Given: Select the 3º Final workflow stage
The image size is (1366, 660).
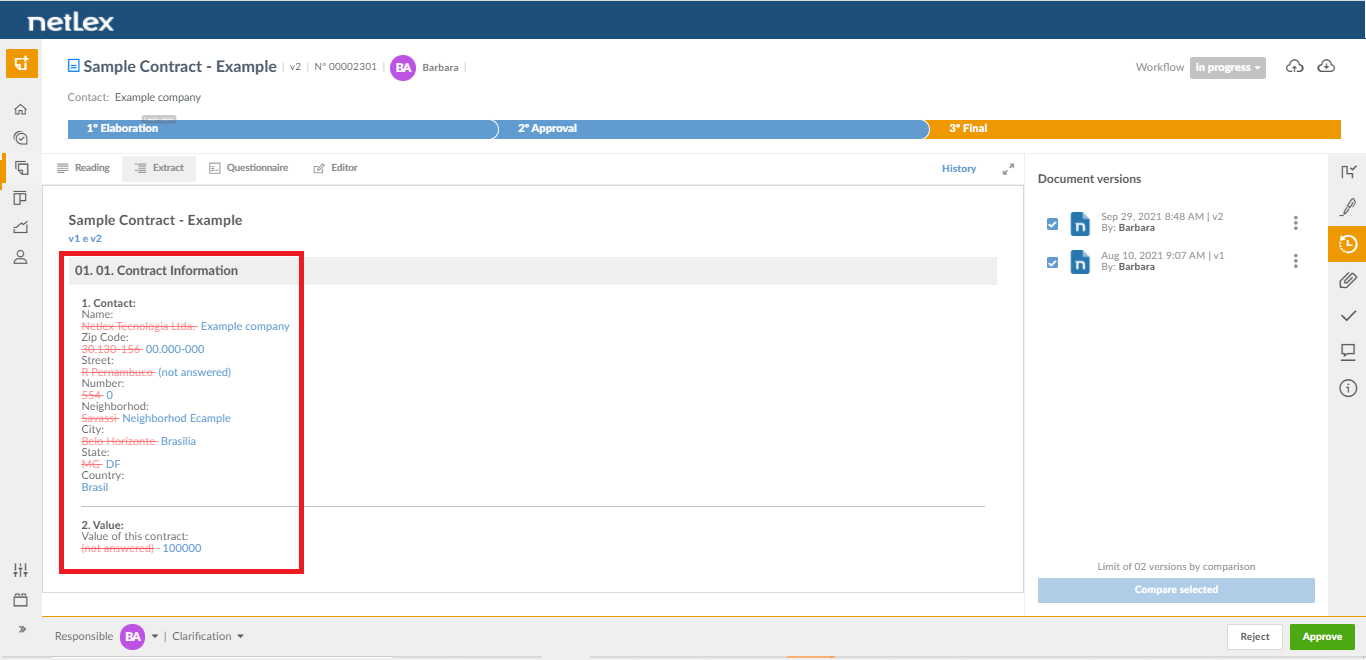Looking at the screenshot, I should click(x=1134, y=129).
